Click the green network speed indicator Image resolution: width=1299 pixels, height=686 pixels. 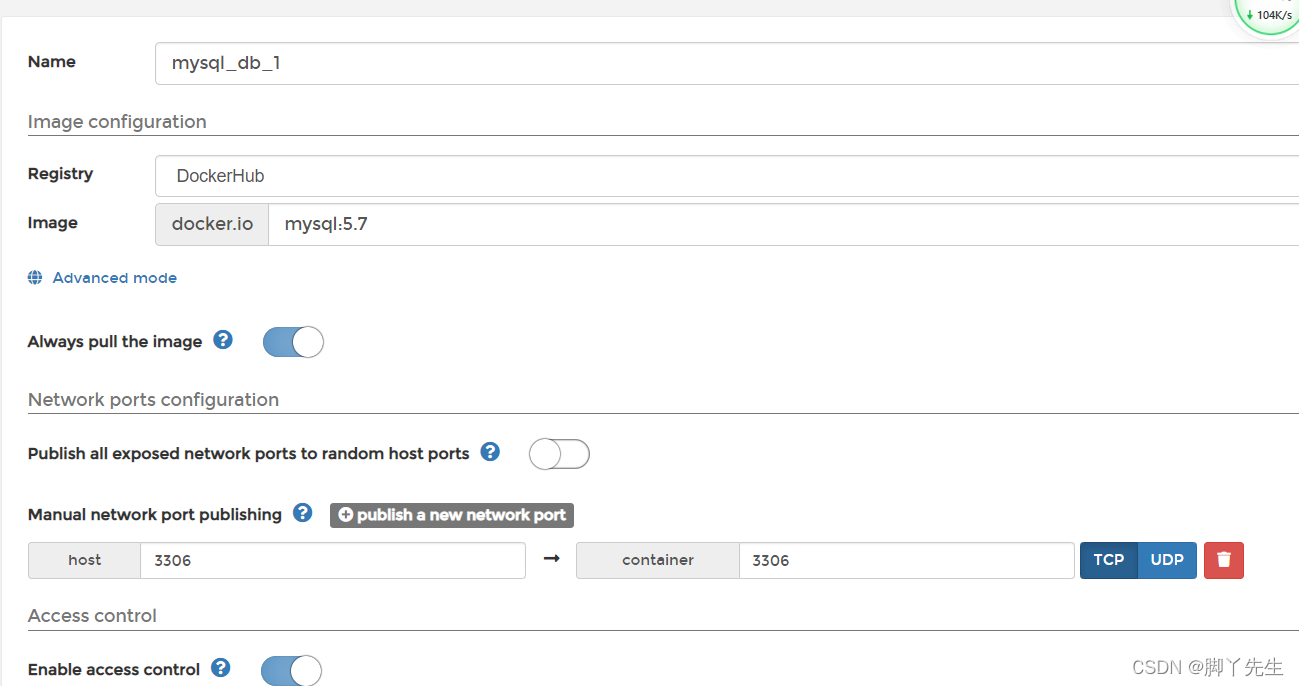pyautogui.click(x=1270, y=15)
